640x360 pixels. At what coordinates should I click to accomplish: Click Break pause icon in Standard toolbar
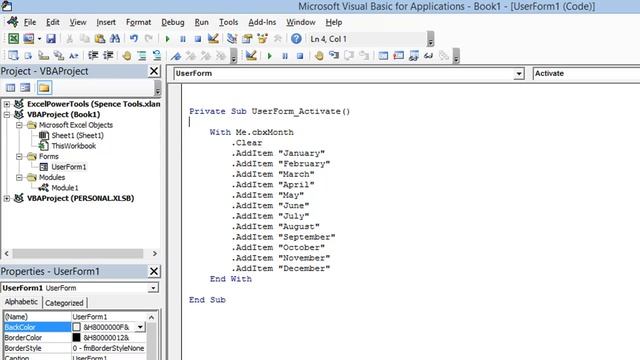point(183,39)
